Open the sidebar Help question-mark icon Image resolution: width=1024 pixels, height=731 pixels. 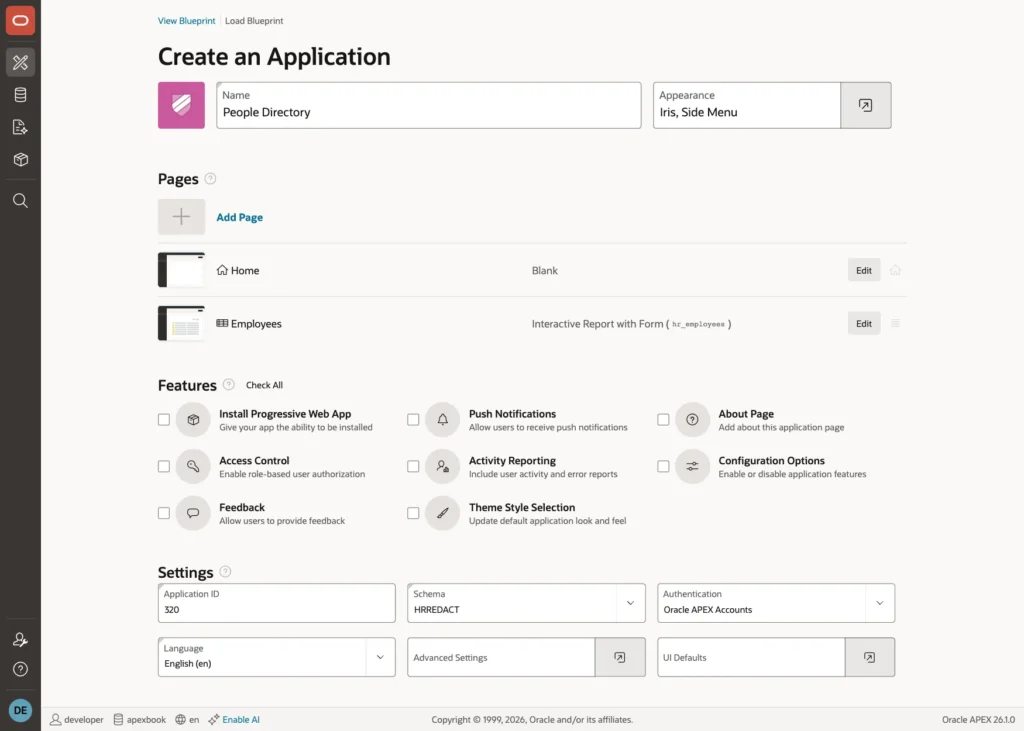(20, 669)
